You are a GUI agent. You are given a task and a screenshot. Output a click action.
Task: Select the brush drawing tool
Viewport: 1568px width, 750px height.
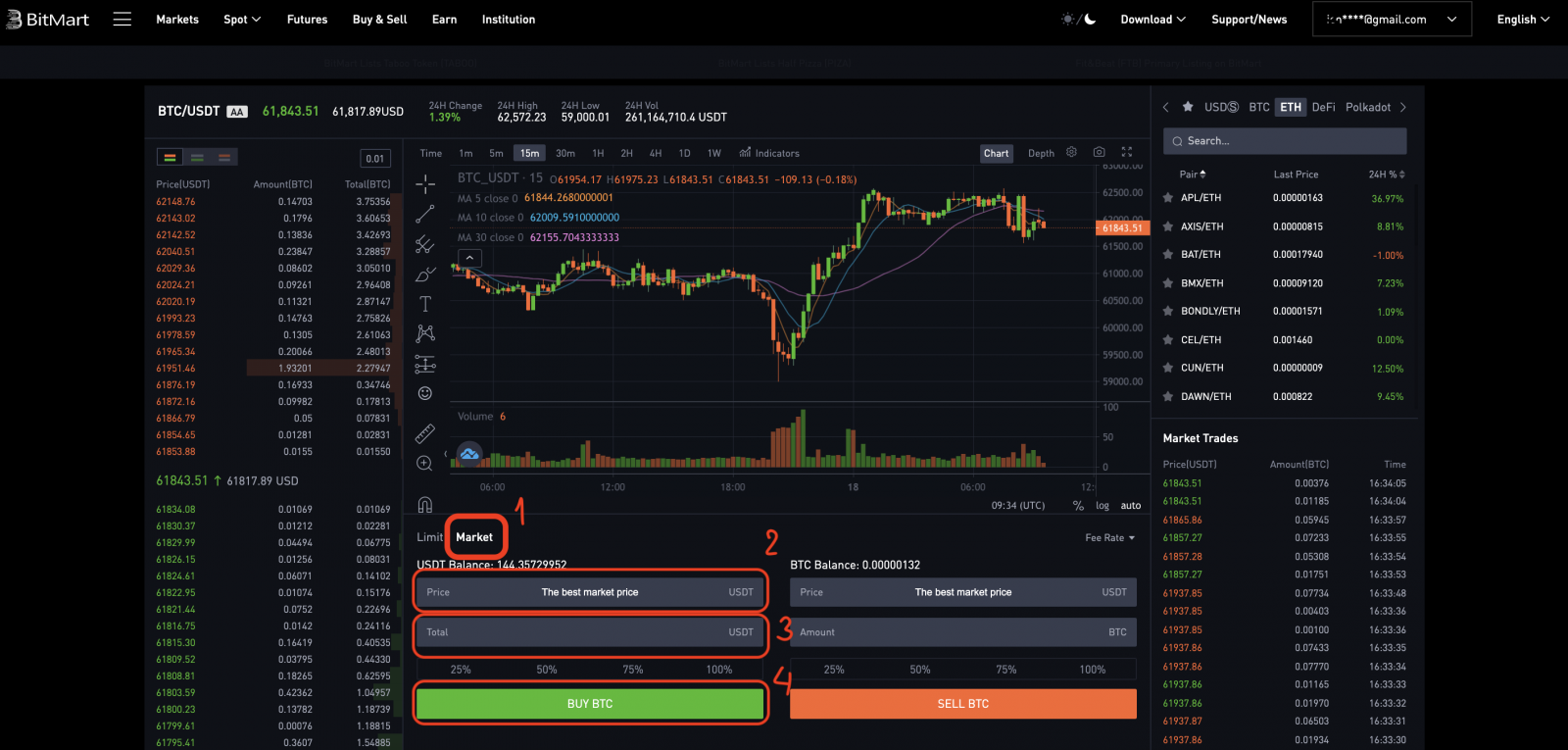click(425, 275)
